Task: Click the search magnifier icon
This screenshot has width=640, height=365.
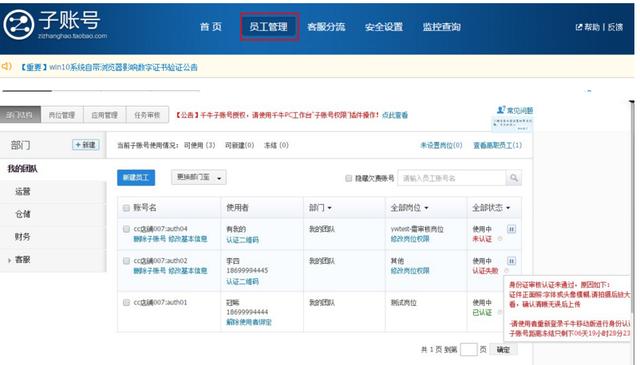Action: coord(514,178)
